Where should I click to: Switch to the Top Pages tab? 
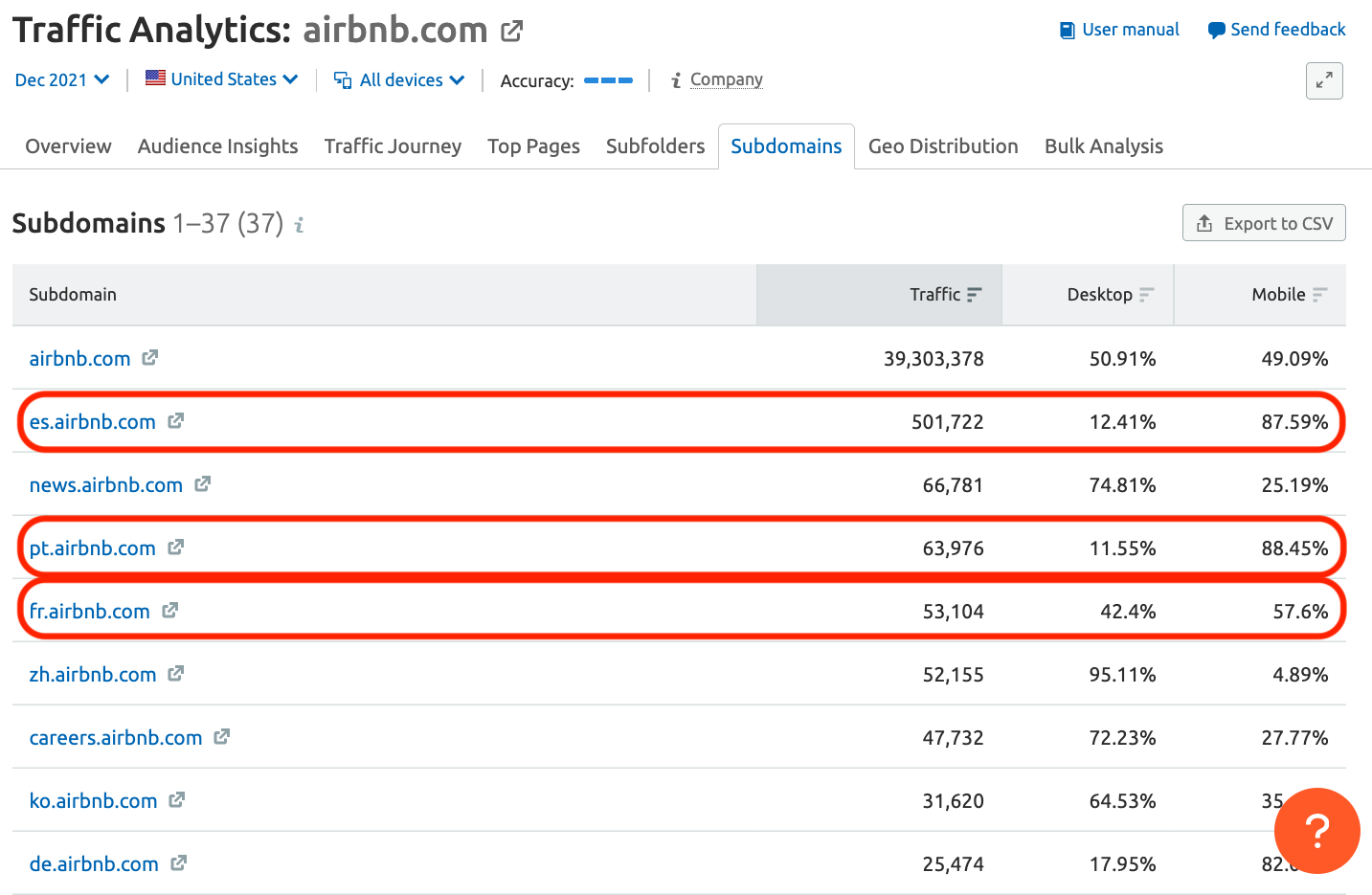point(533,146)
